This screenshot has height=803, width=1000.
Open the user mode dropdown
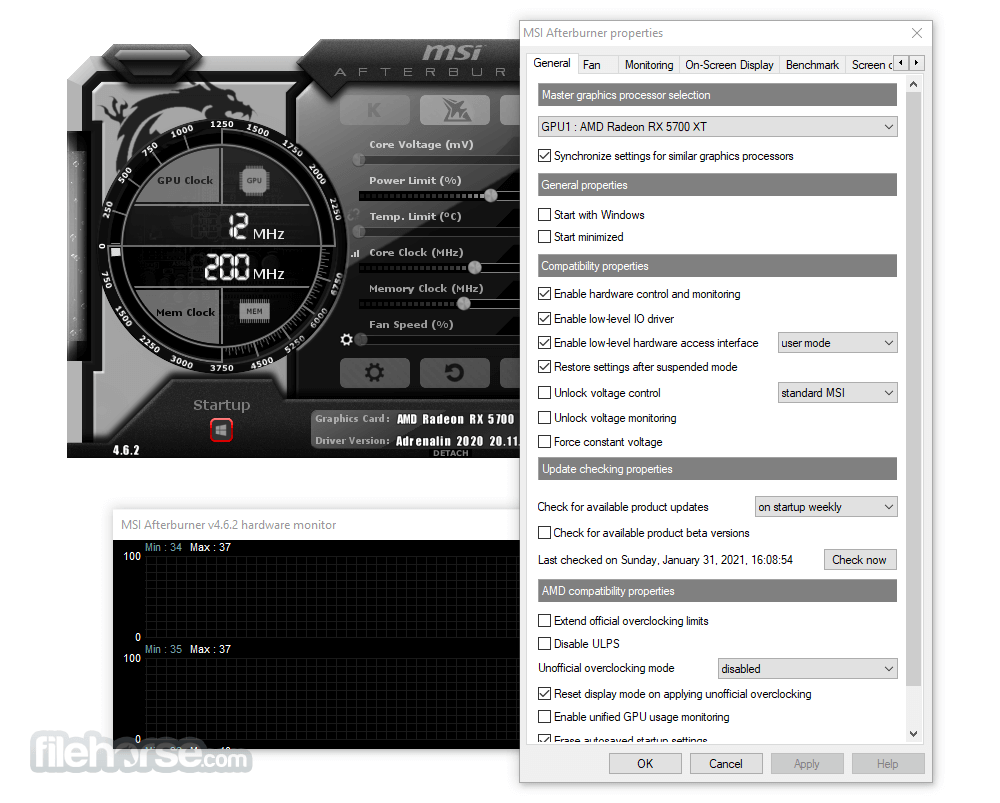[x=837, y=343]
